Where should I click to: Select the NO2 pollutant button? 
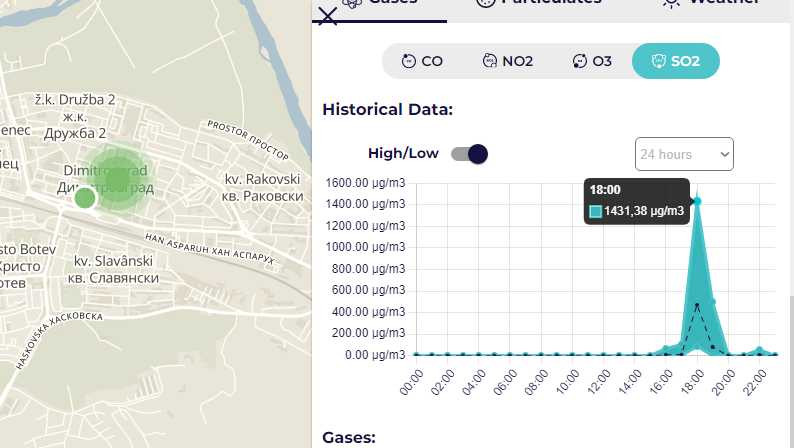[x=507, y=61]
